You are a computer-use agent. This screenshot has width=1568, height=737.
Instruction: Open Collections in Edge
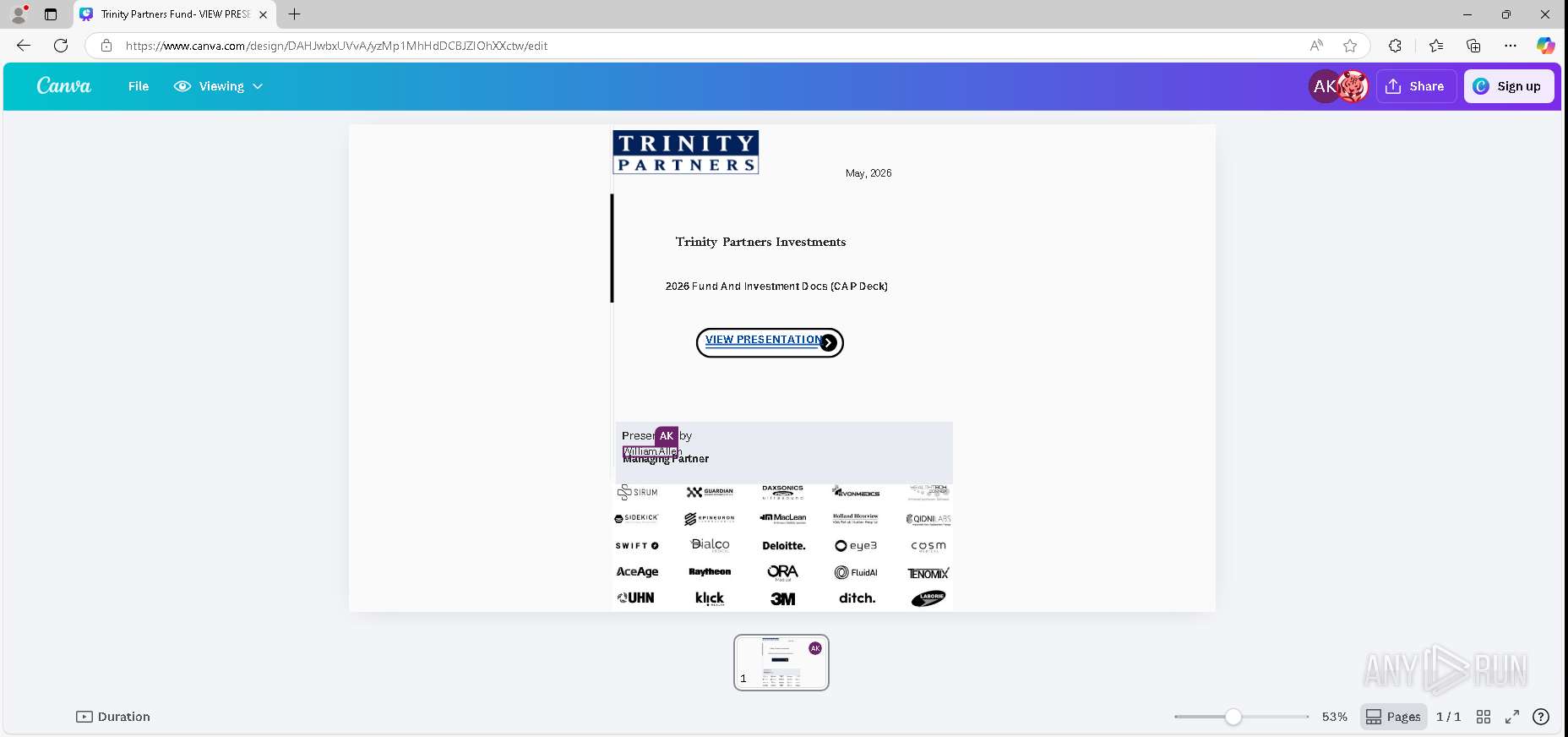click(1473, 46)
